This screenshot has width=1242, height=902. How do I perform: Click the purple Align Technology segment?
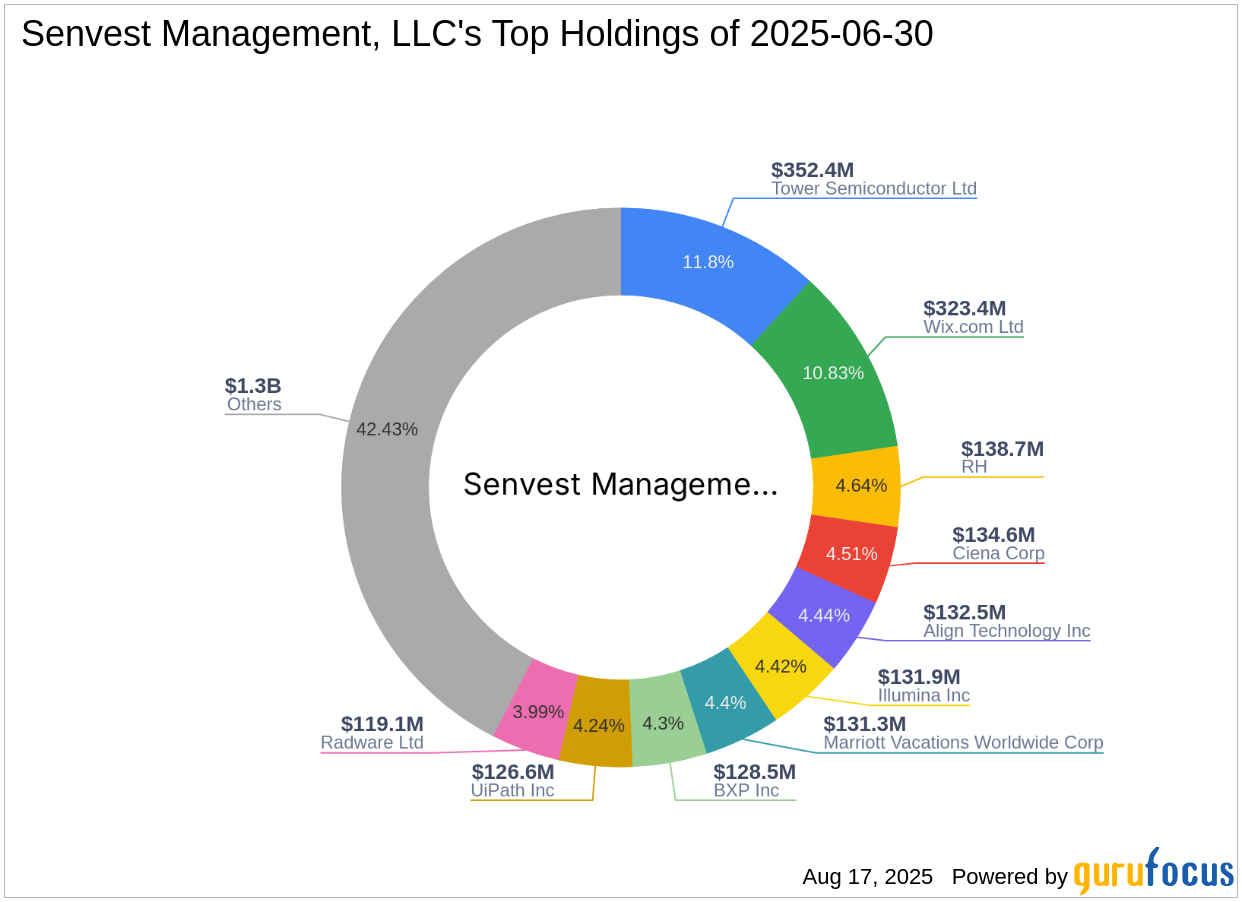point(824,616)
